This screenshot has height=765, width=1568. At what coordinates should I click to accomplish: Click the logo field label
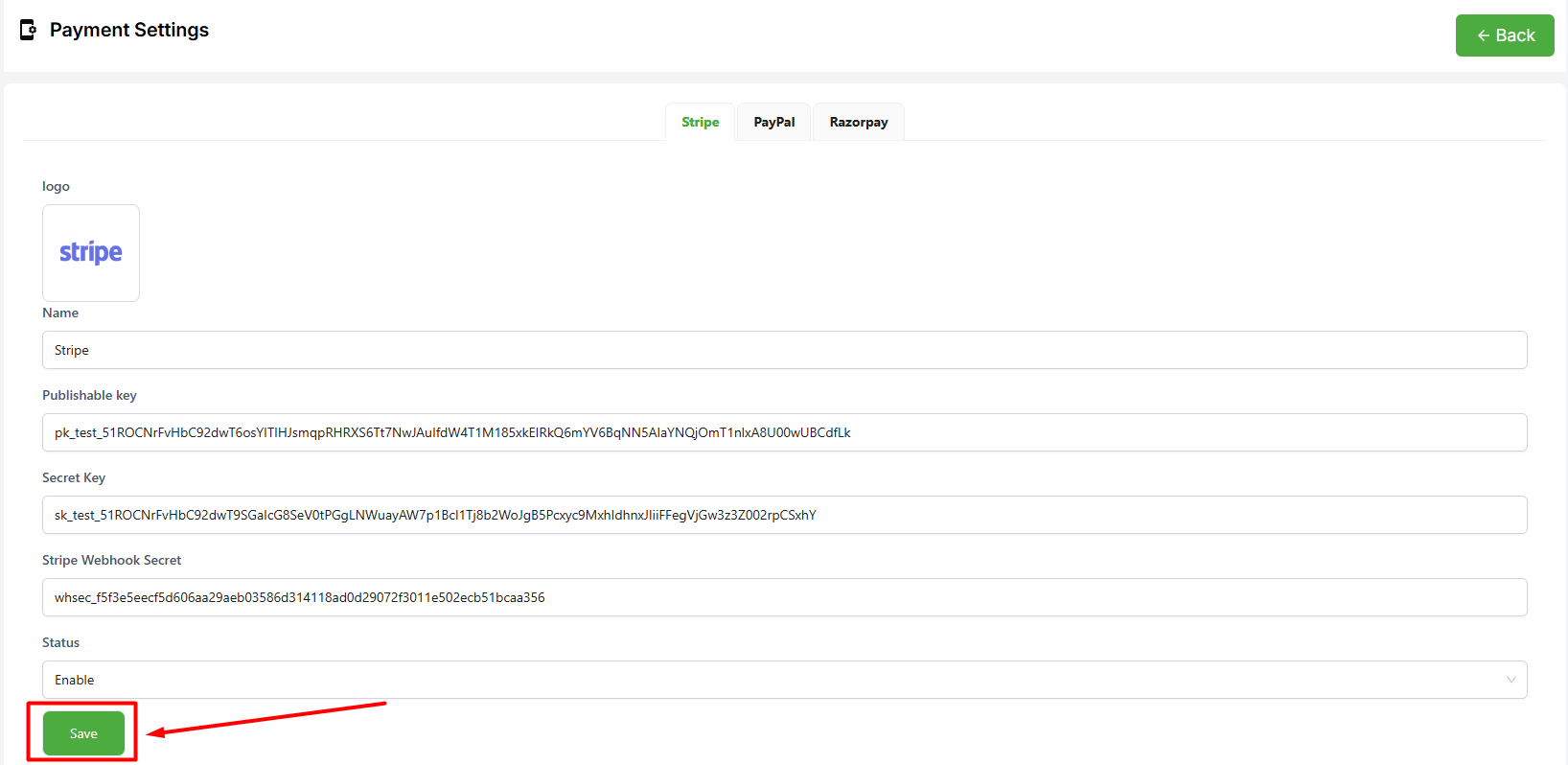[x=56, y=186]
